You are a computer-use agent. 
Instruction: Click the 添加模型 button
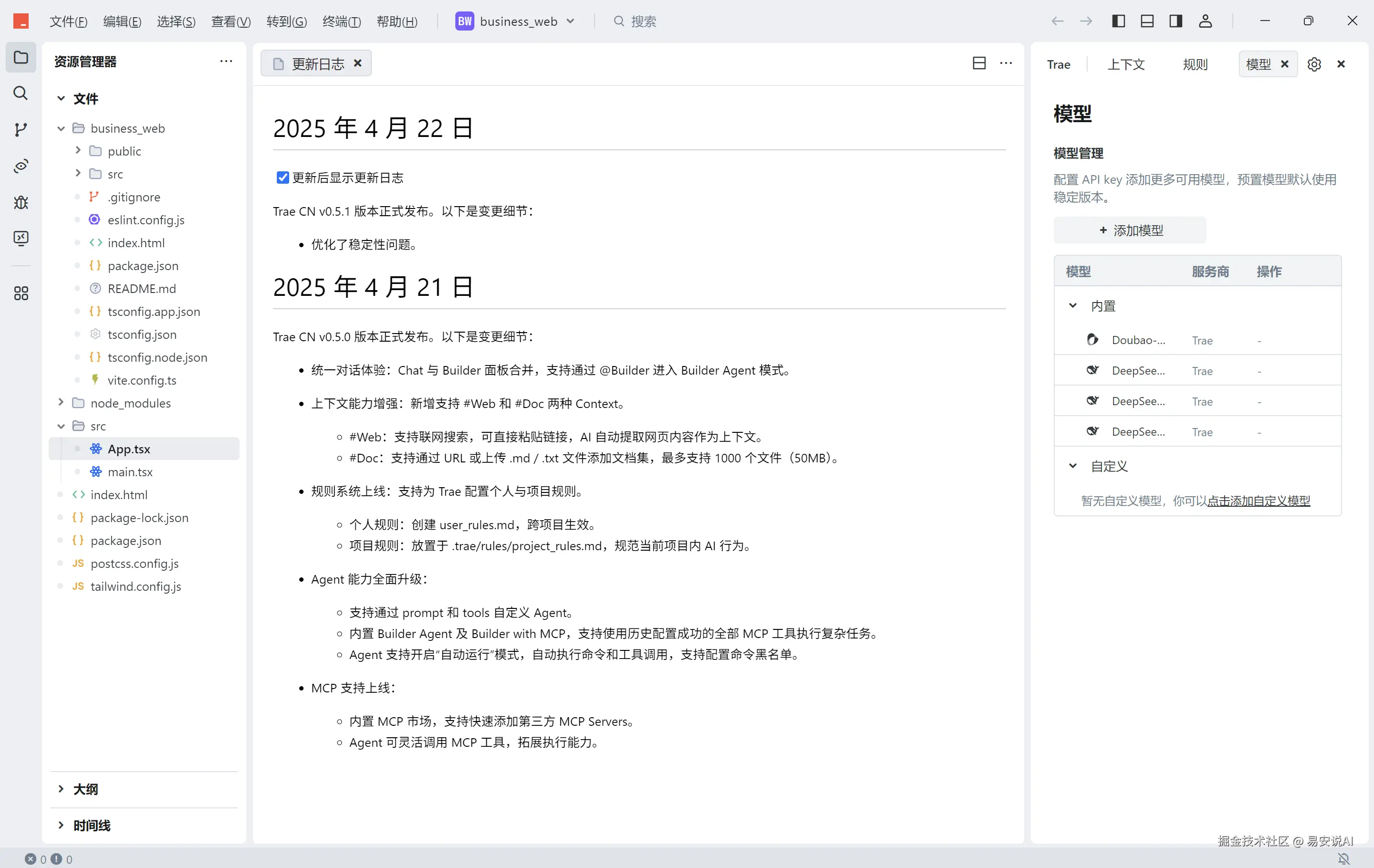pyautogui.click(x=1130, y=230)
